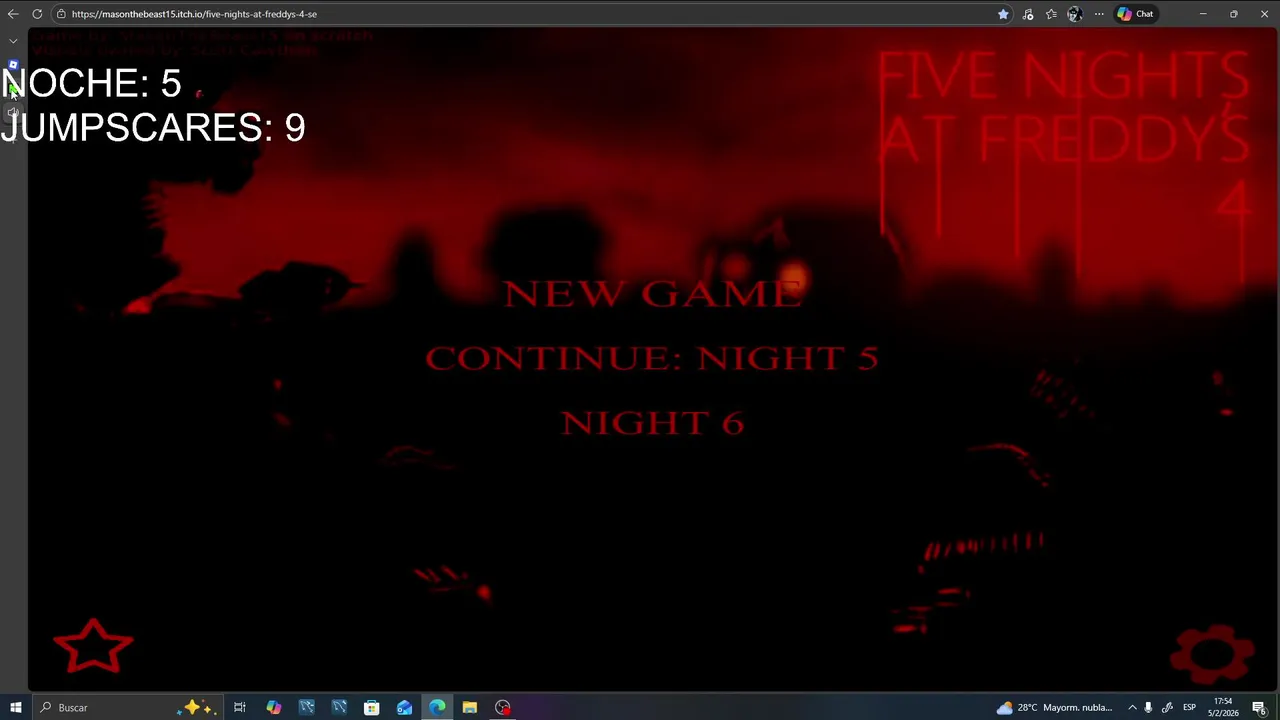Open the browser three-dots menu
The height and width of the screenshot is (720, 1280).
click(x=1099, y=14)
